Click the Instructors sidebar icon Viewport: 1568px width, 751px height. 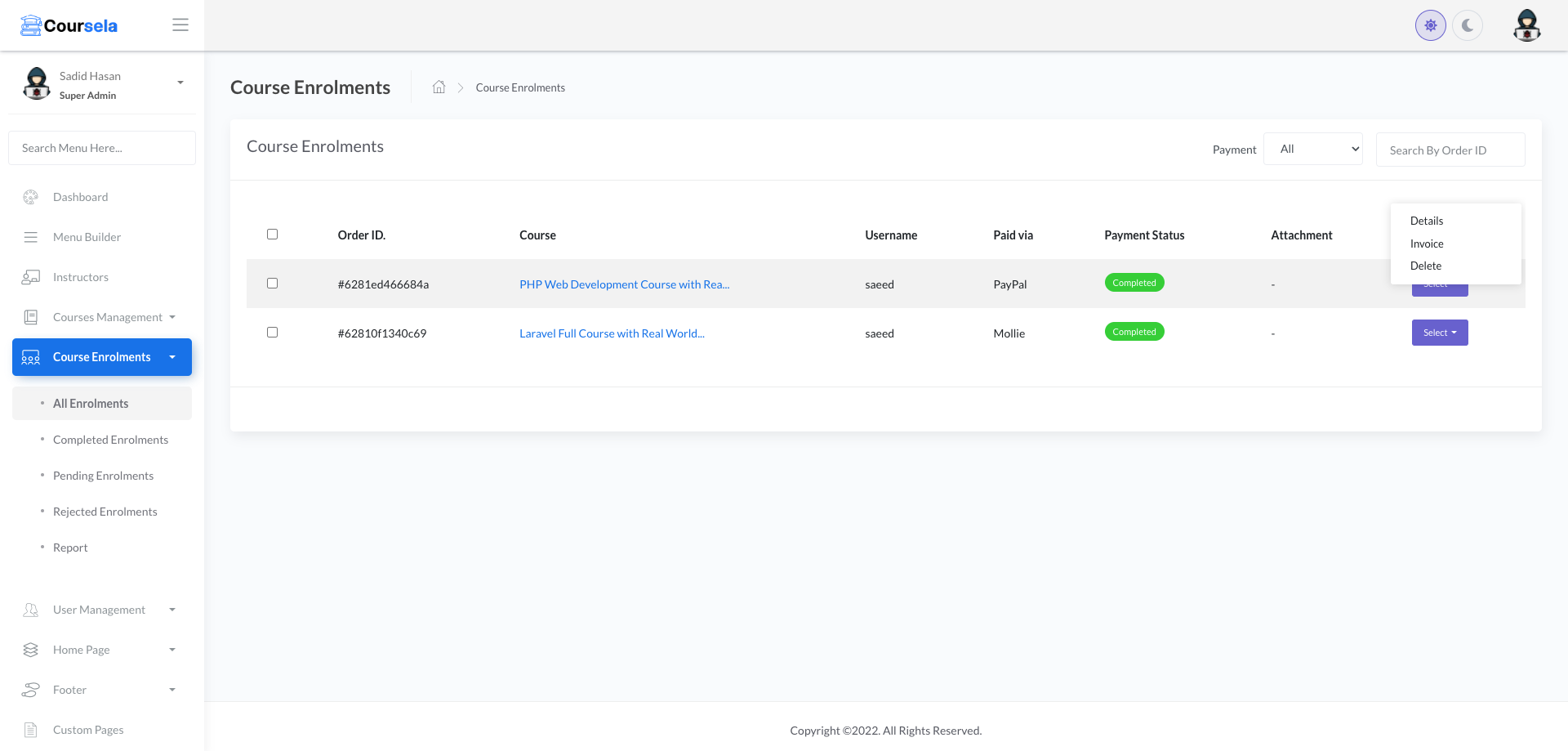(x=30, y=277)
